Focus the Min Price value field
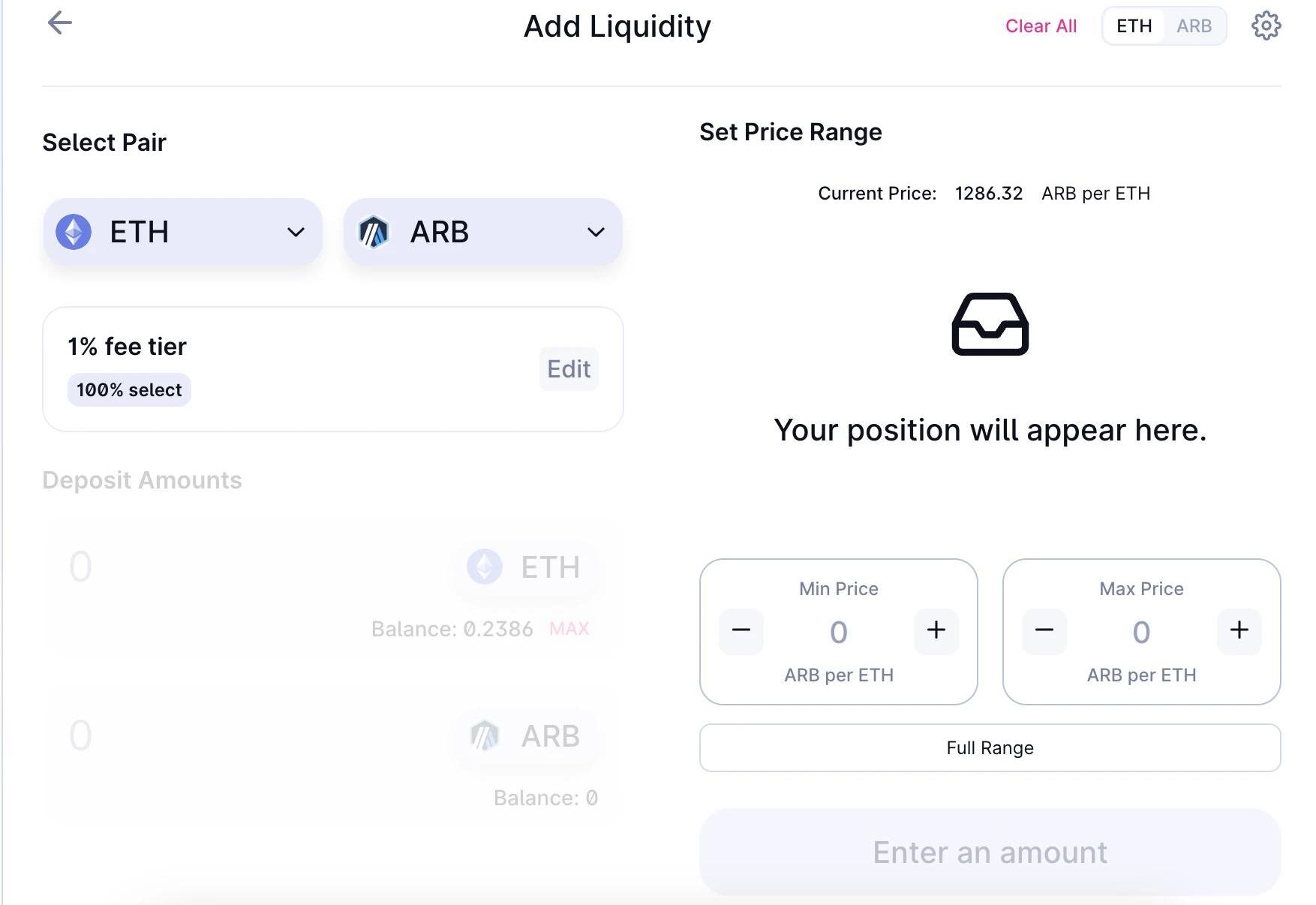This screenshot has height=905, width=1316. coord(839,633)
